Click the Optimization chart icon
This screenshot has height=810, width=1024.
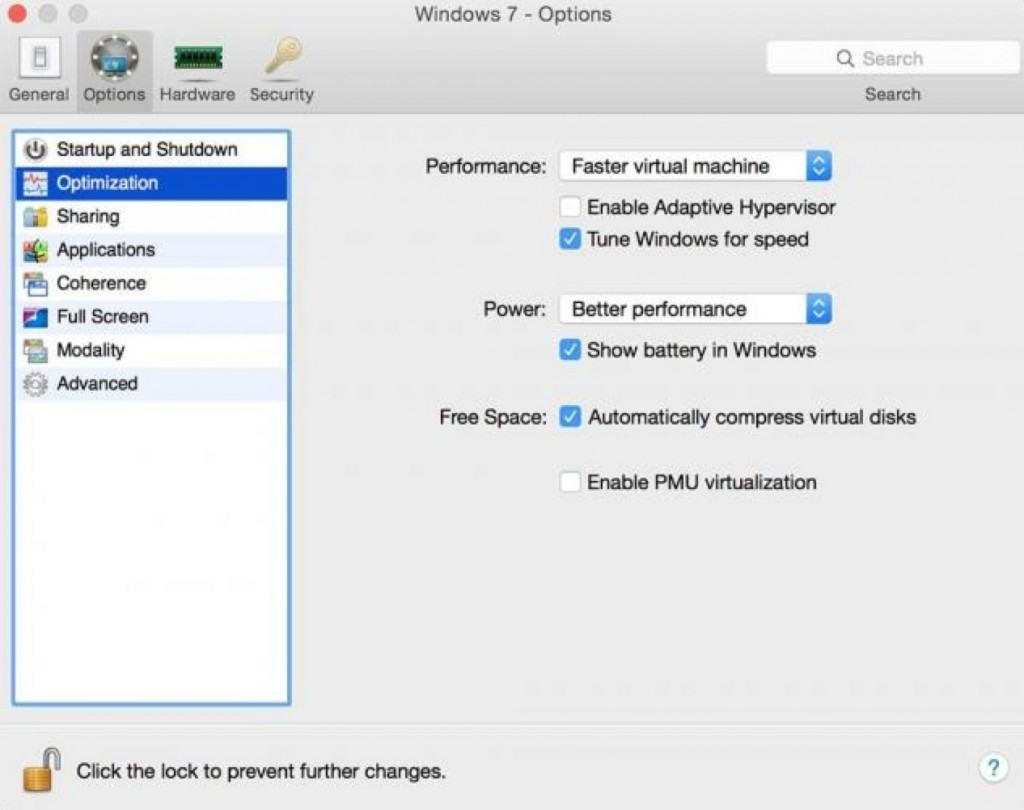click(35, 184)
